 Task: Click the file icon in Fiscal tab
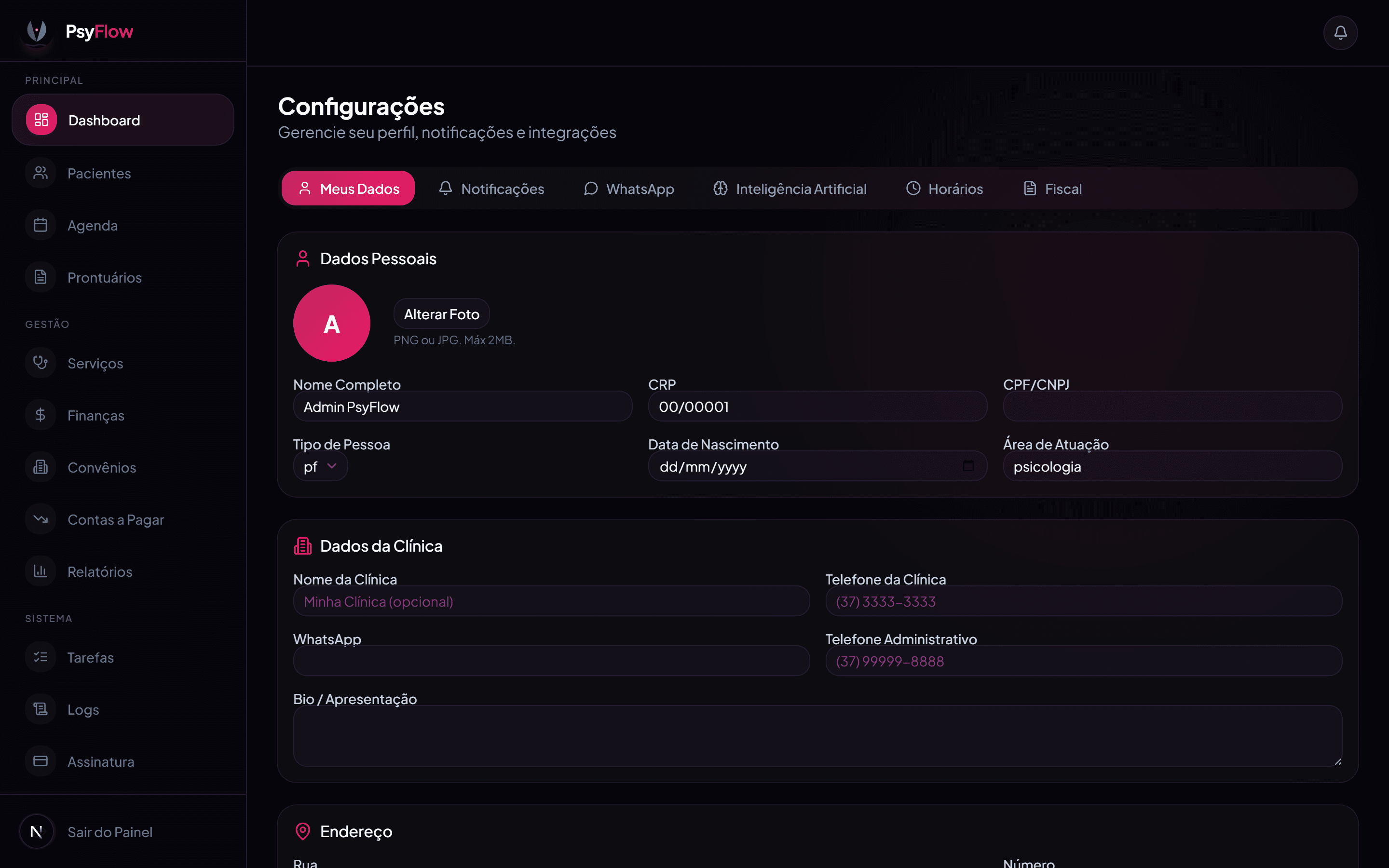pyautogui.click(x=1030, y=188)
